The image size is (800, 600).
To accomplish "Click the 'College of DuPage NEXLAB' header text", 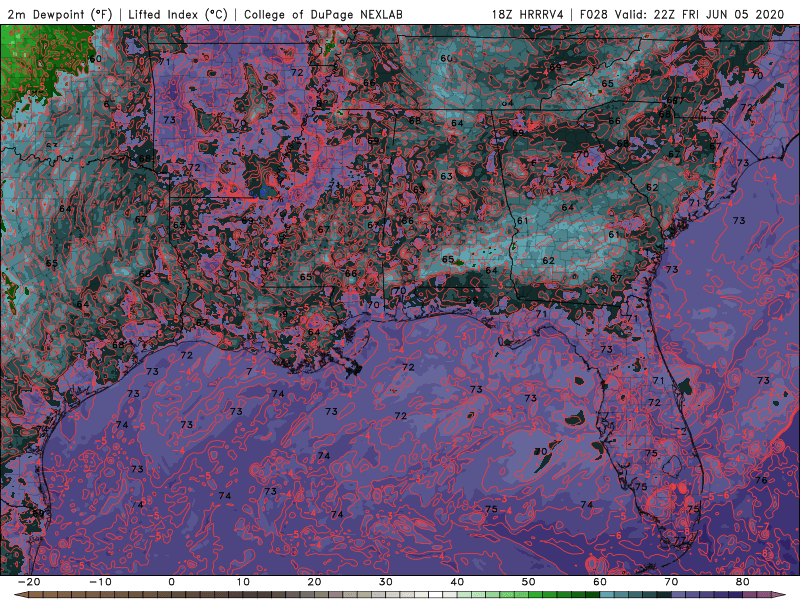I will click(x=323, y=15).
